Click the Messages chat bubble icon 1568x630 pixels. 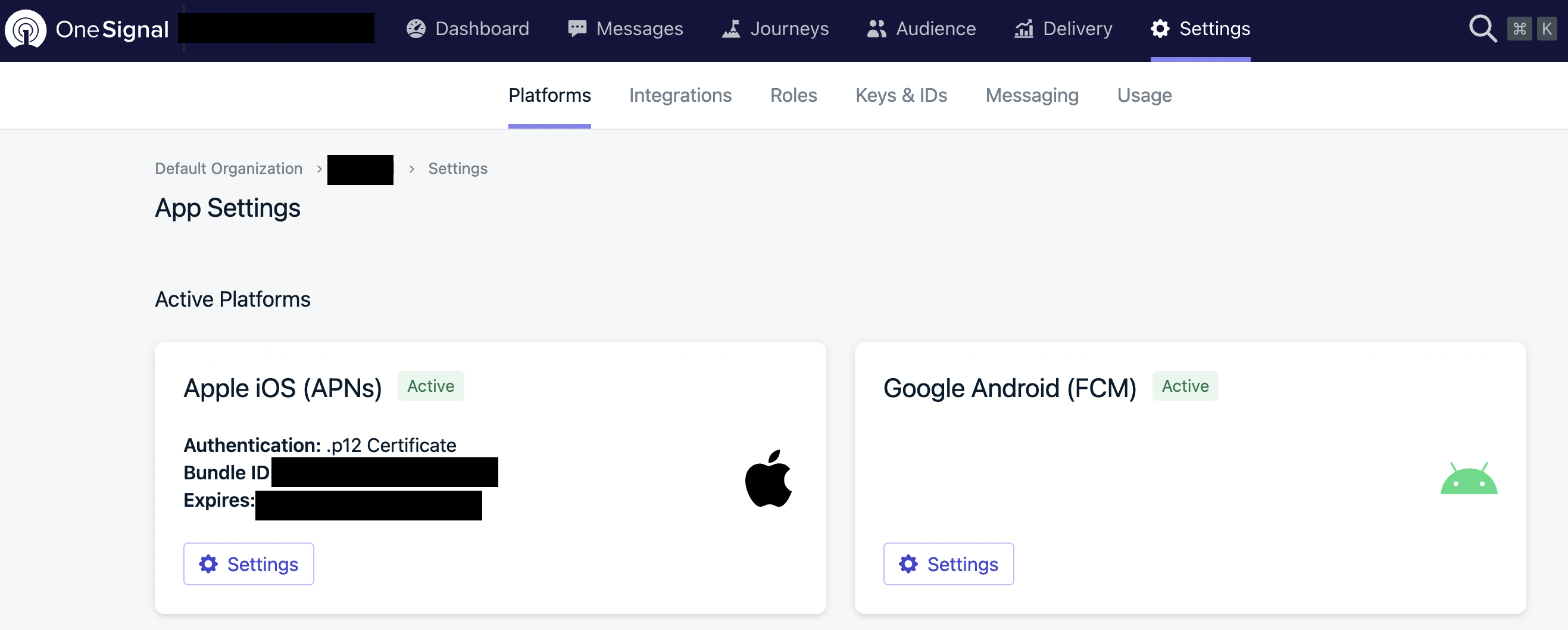pos(577,29)
